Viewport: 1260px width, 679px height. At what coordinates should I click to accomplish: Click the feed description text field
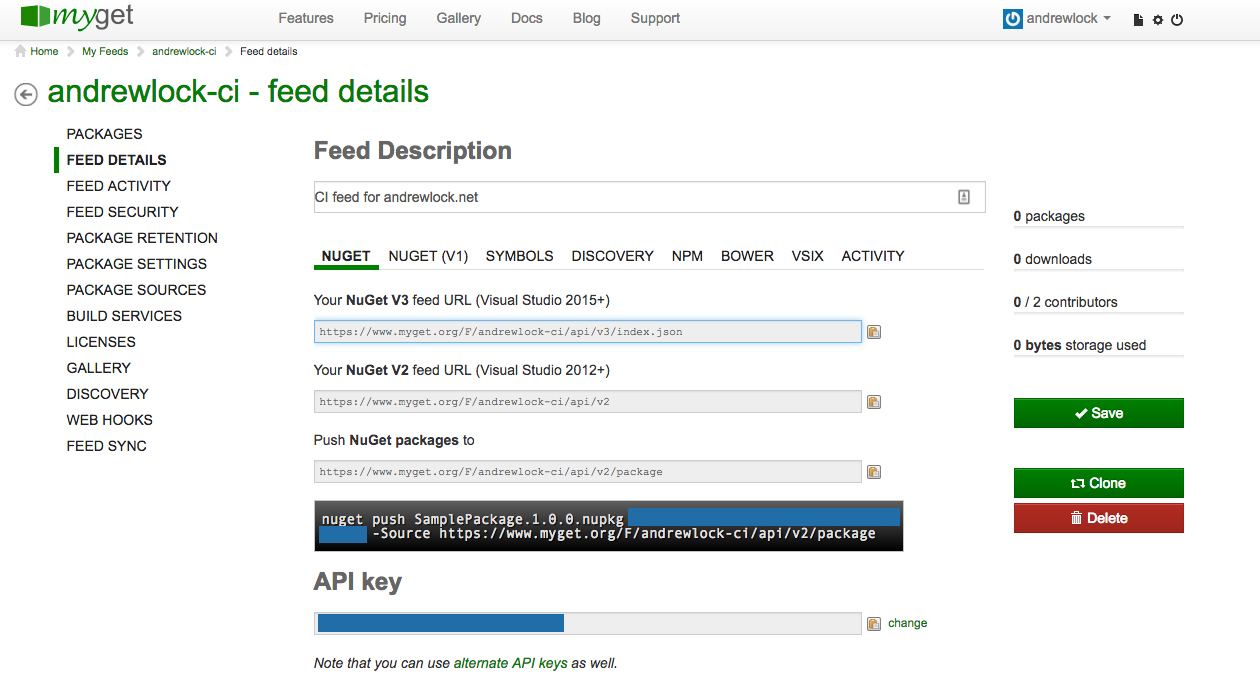coord(649,197)
